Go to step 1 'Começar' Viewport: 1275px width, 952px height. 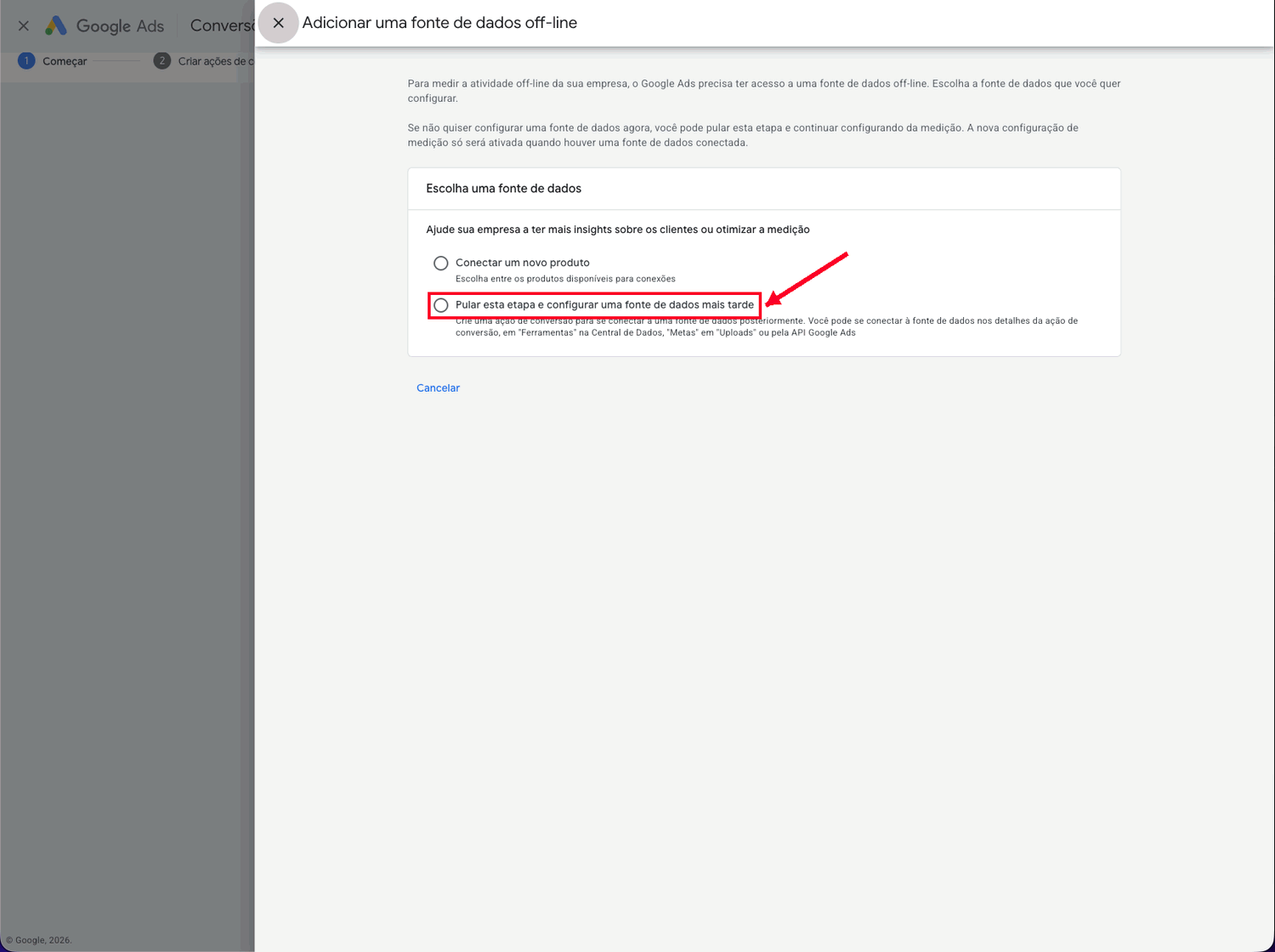(53, 61)
